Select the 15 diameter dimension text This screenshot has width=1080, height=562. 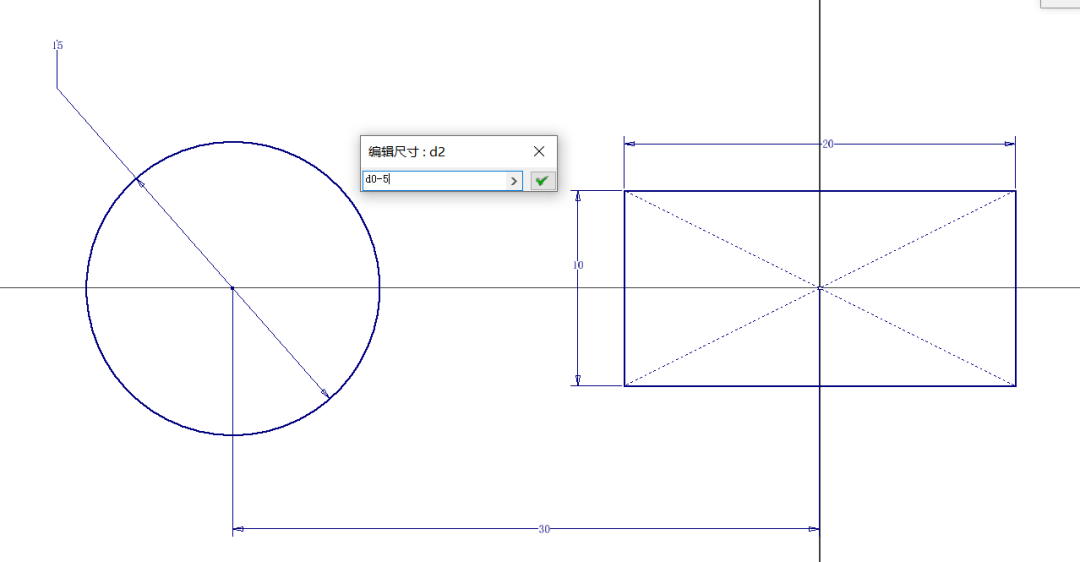[x=57, y=45]
